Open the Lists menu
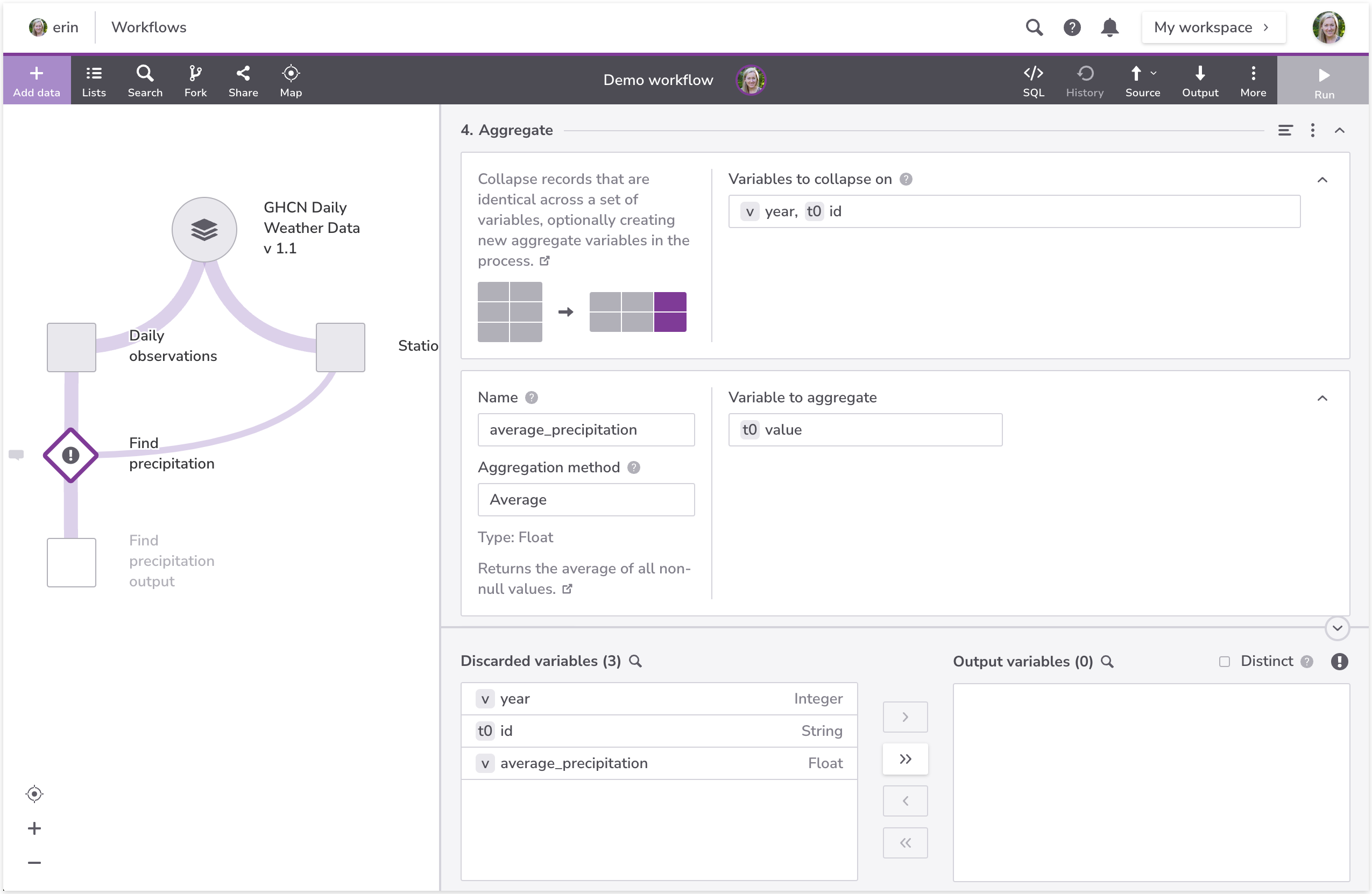 click(94, 80)
